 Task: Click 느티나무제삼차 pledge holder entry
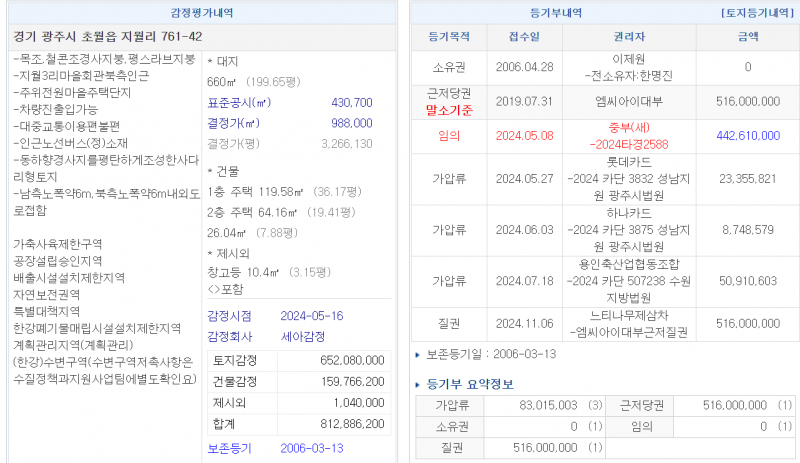tap(629, 315)
